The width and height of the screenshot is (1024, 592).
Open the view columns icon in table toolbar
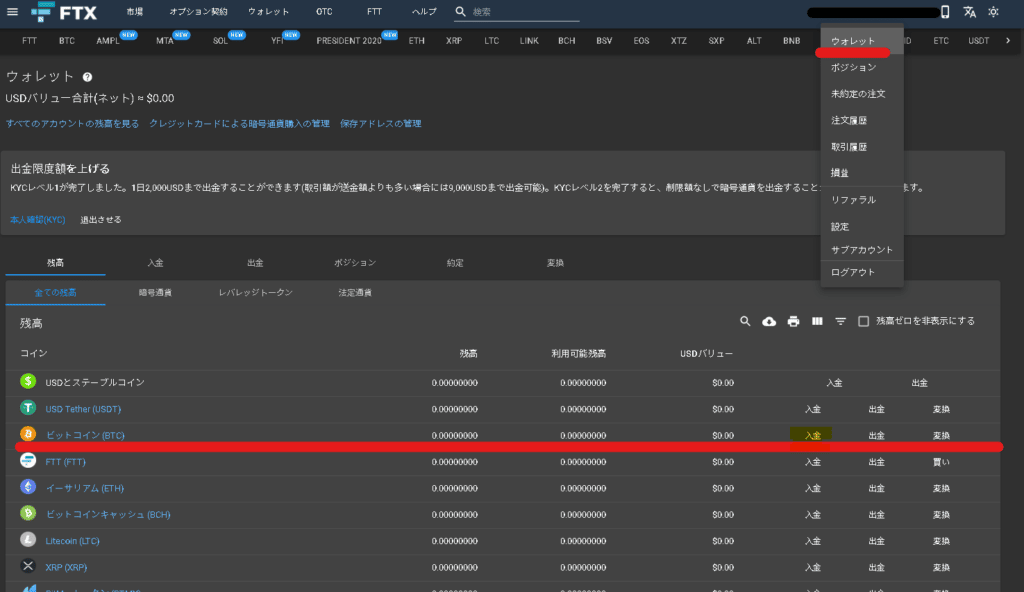pyautogui.click(x=817, y=321)
